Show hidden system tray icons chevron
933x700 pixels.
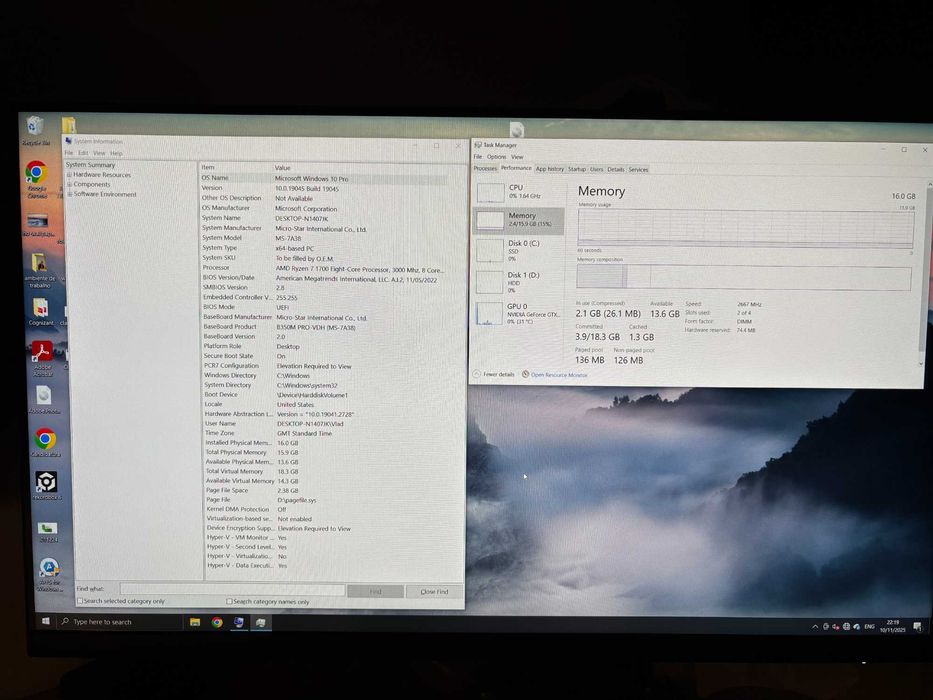[814, 627]
